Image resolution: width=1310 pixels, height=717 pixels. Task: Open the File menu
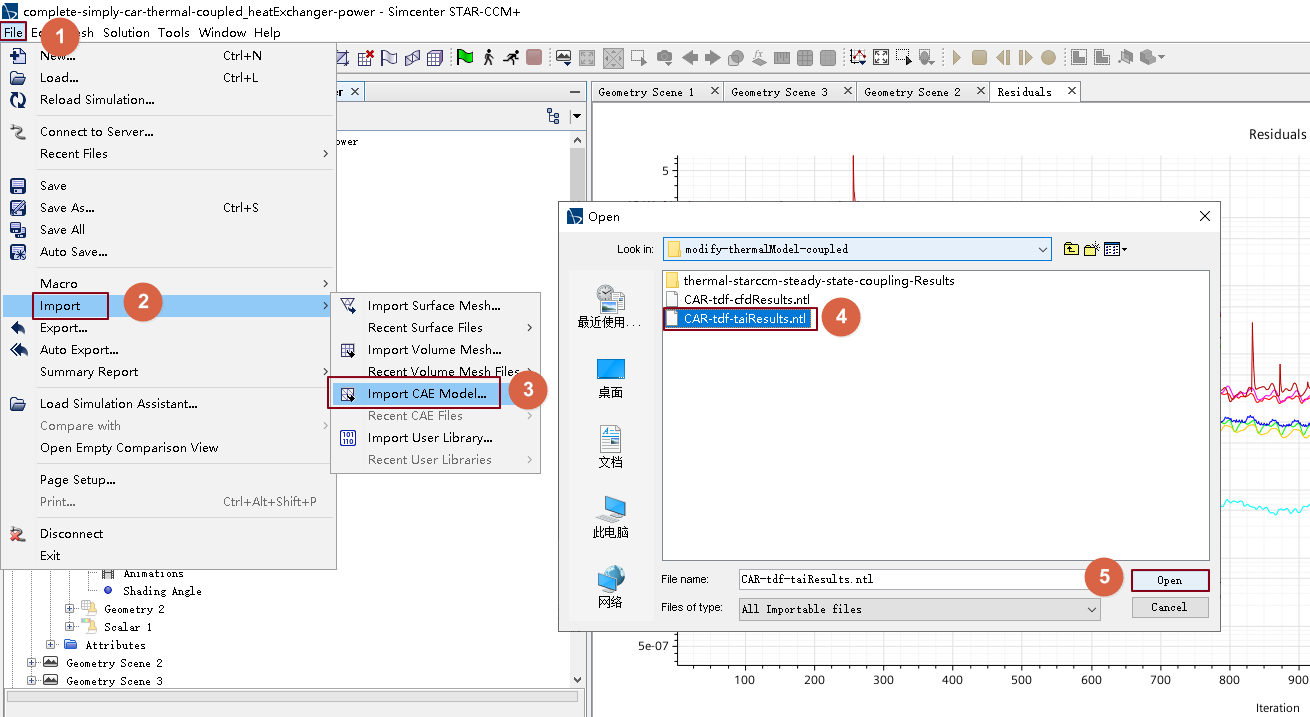(x=13, y=32)
